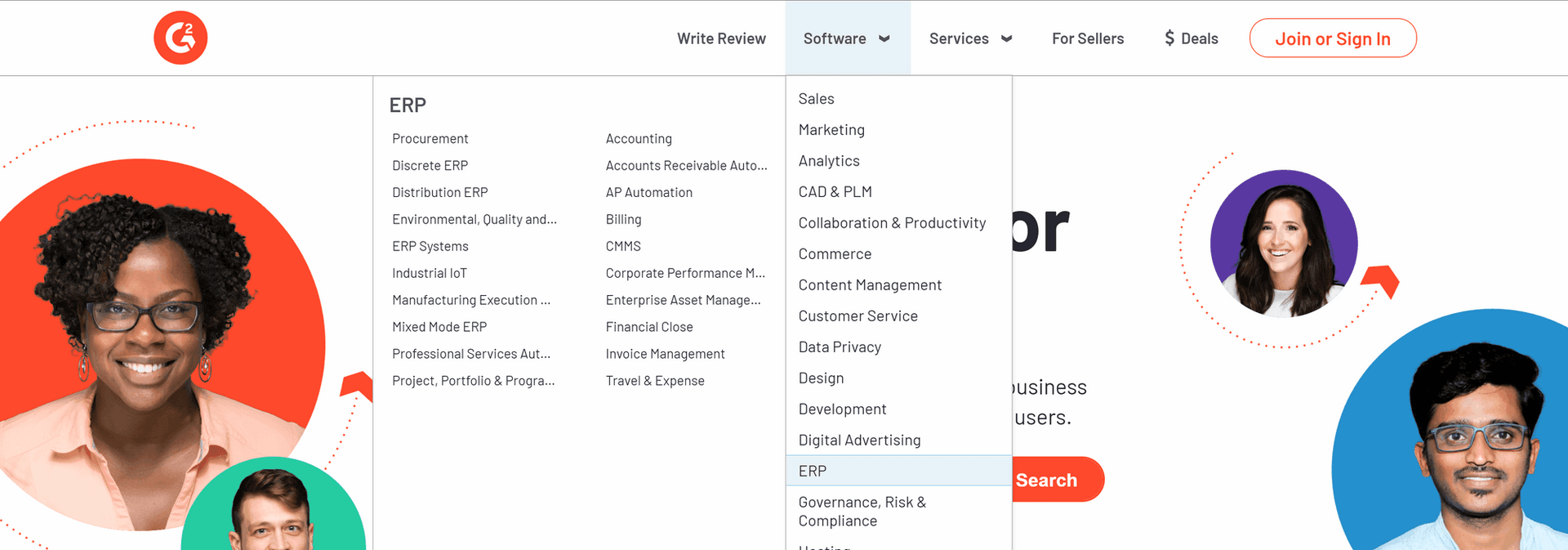Open the Procurement subcategory
Screen dimensions: 1568x550
click(x=430, y=139)
